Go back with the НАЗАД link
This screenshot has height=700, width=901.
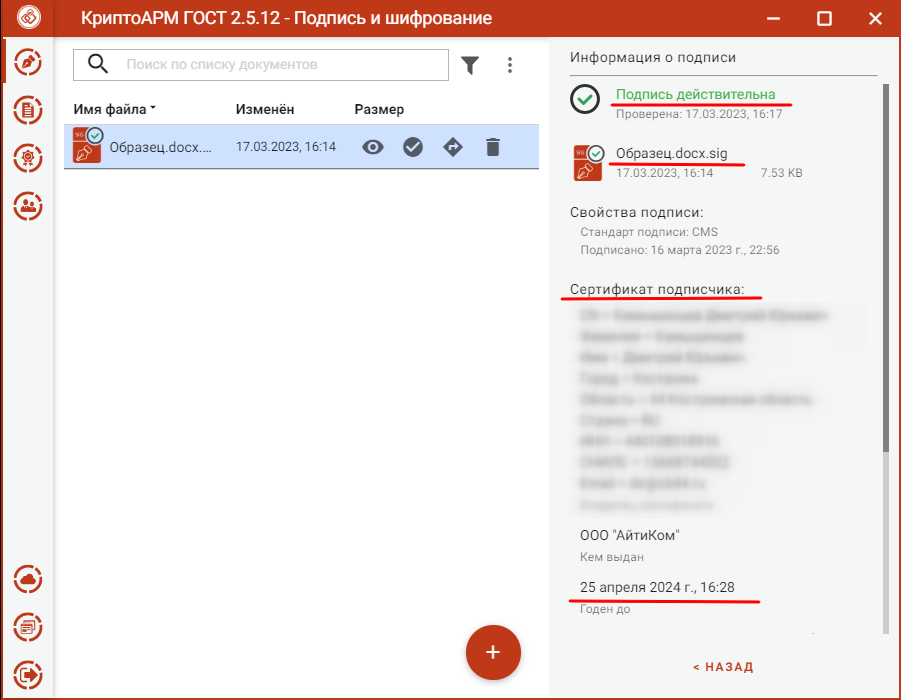coord(723,667)
